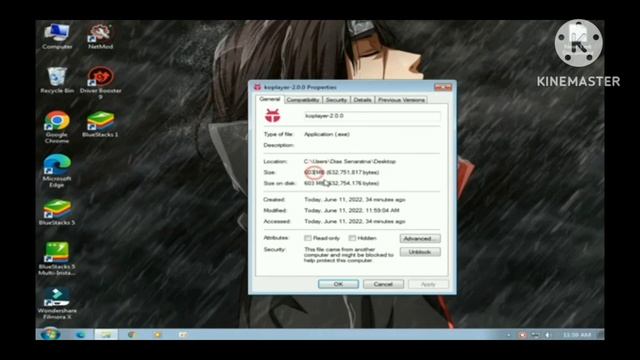Click the Modified value '11:59:04 AM'
Image resolution: width=640 pixels, height=360 pixels.
[x=382, y=211]
